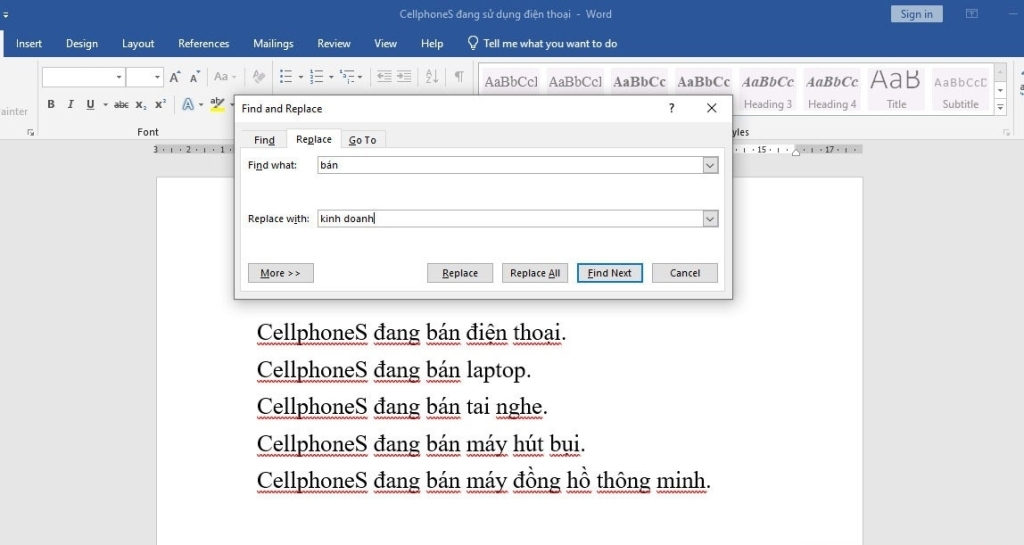Apply Text Highlight Color
The image size is (1024, 545).
[x=217, y=104]
